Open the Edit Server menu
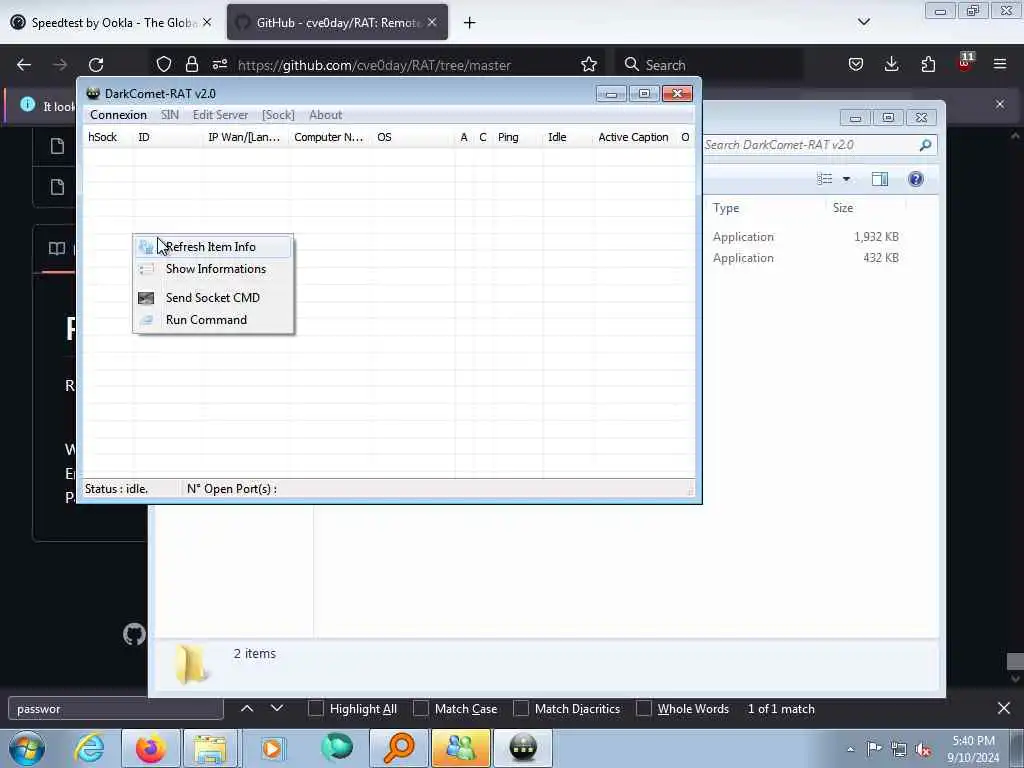Screen dimensions: 1024x768 [220, 115]
